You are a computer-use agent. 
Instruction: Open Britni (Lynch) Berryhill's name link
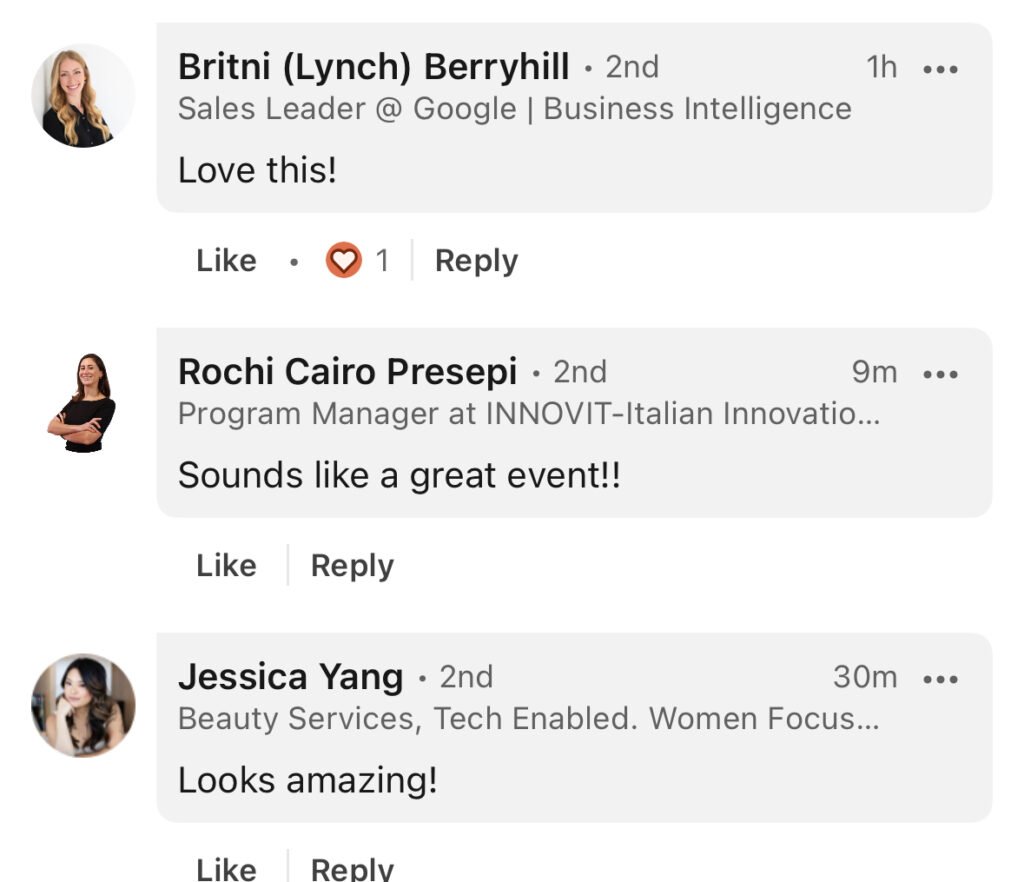[374, 67]
